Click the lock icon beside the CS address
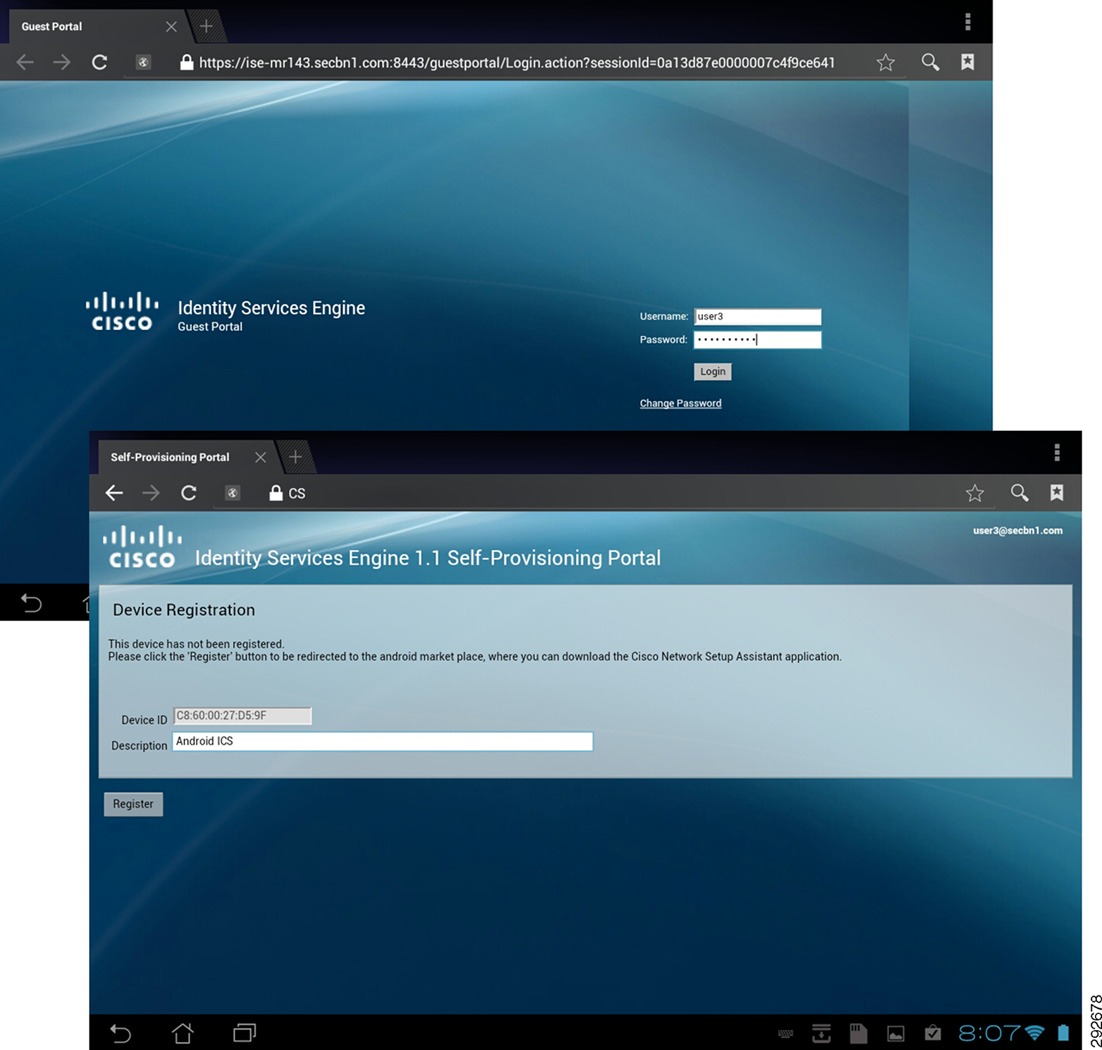The image size is (1102, 1050). [x=276, y=493]
